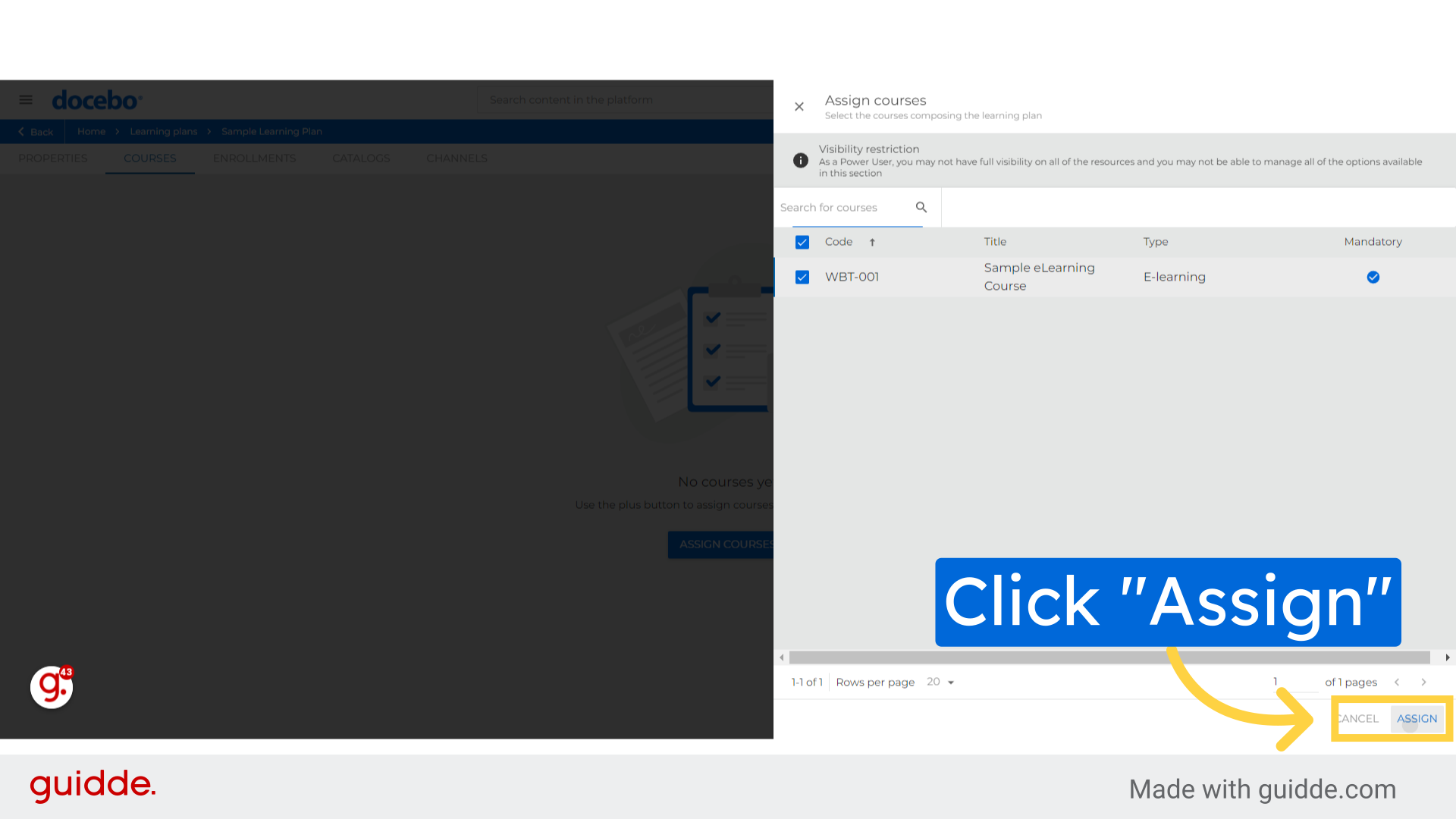
Task: Click the Mandatory blue checkmark for WBT-001
Action: [1373, 277]
